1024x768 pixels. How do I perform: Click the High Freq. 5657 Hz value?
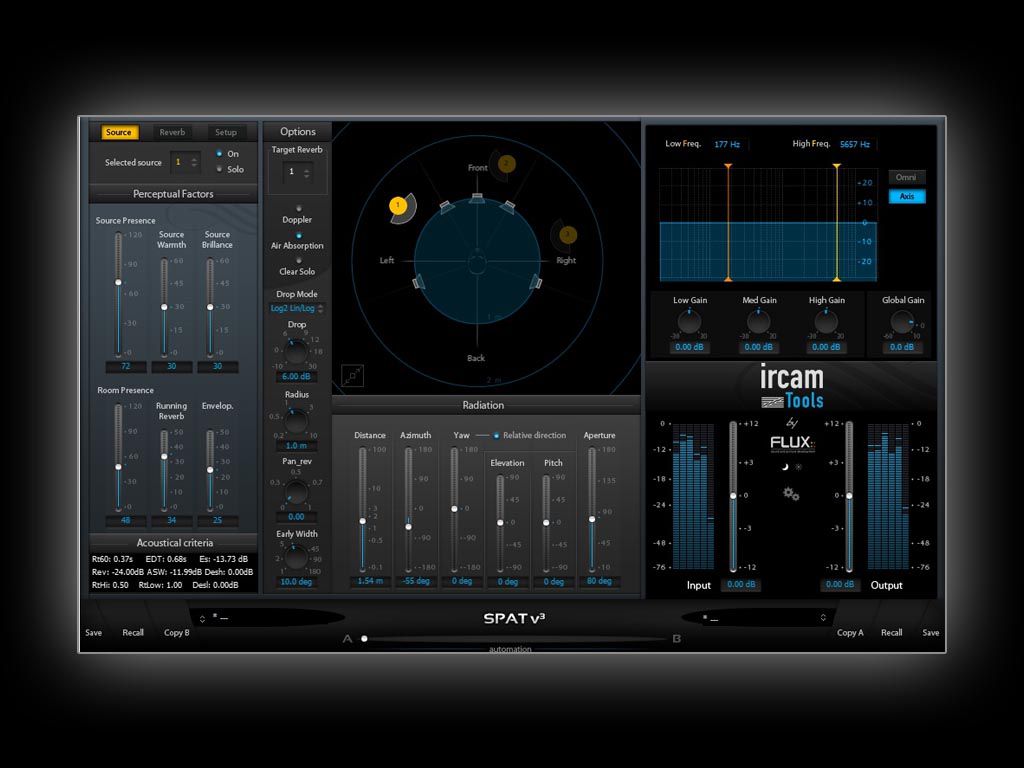click(x=855, y=144)
